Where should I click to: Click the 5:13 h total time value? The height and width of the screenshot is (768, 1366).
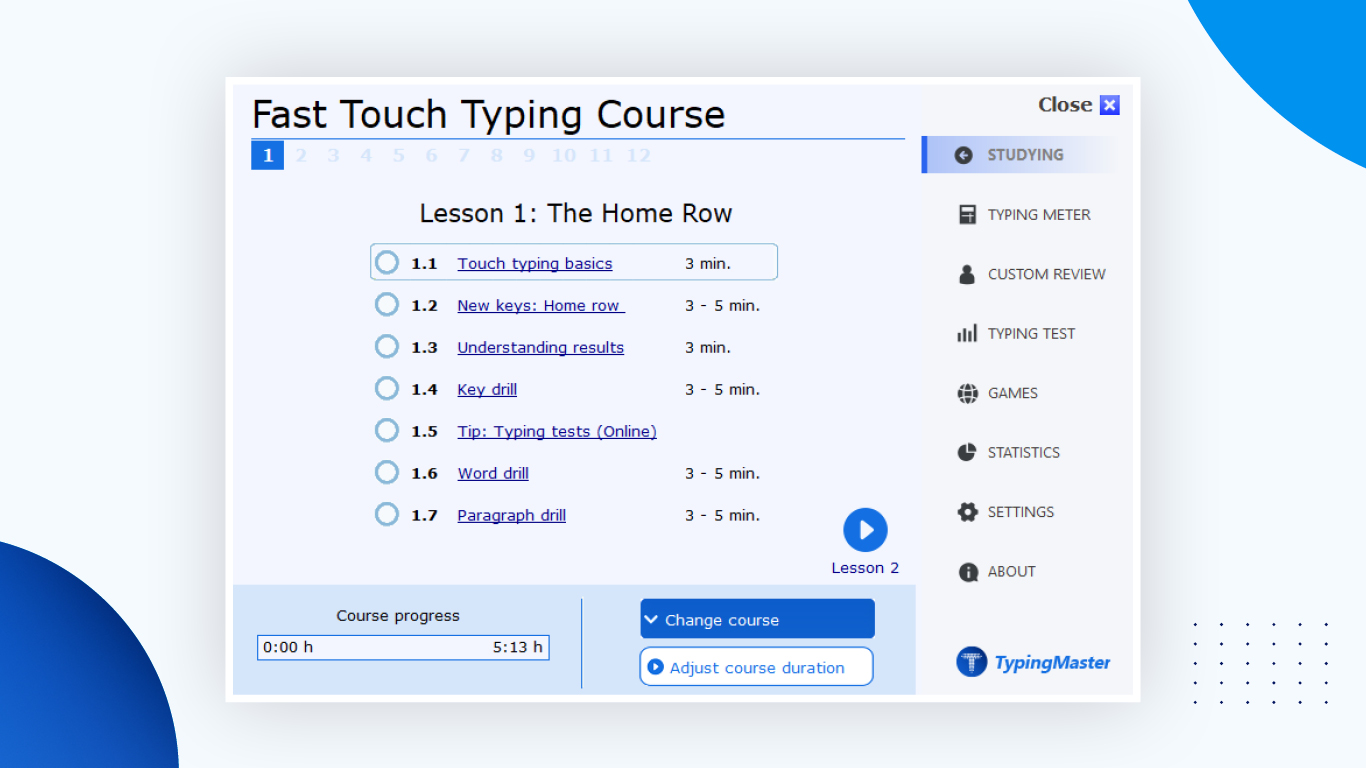pos(517,647)
